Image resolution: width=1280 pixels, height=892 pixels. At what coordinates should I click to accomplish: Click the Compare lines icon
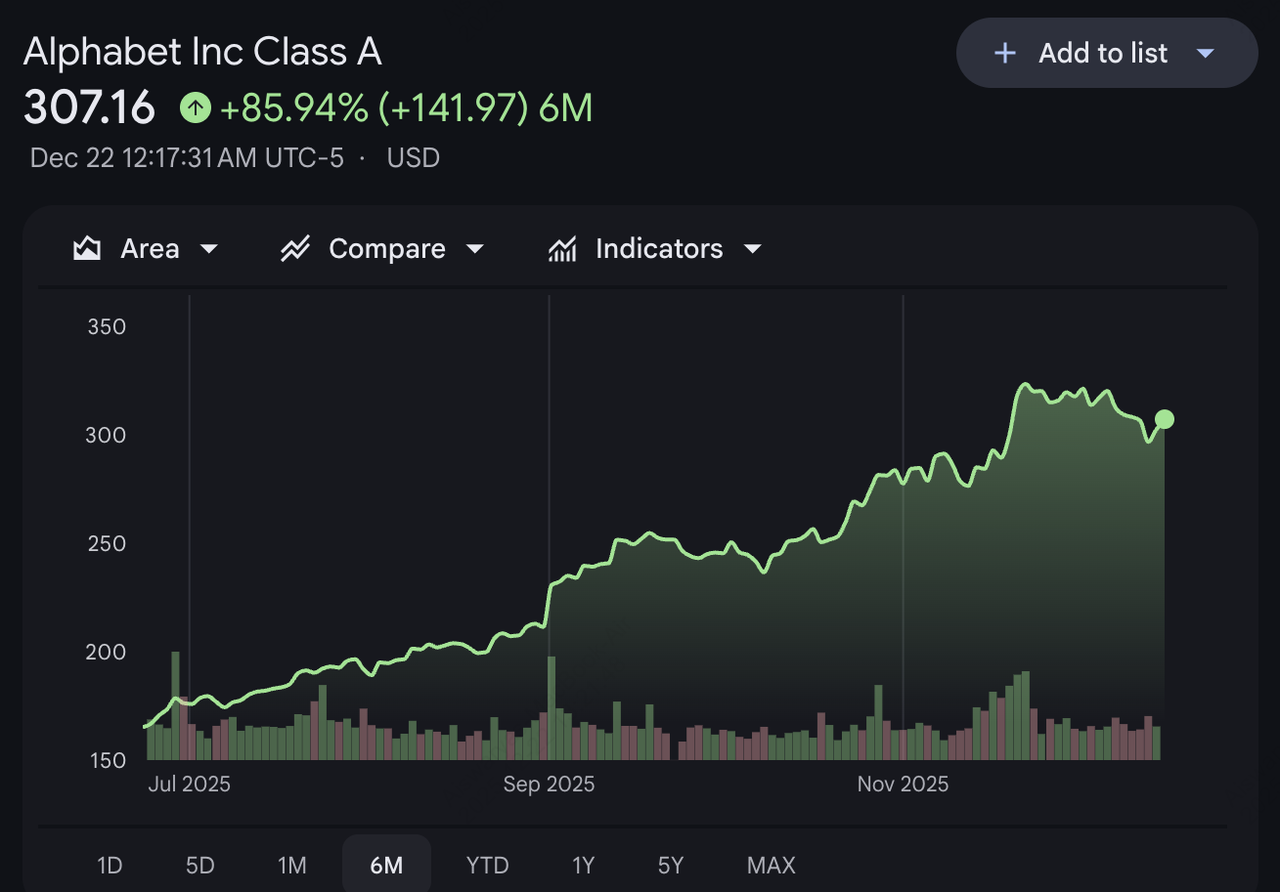click(x=295, y=248)
